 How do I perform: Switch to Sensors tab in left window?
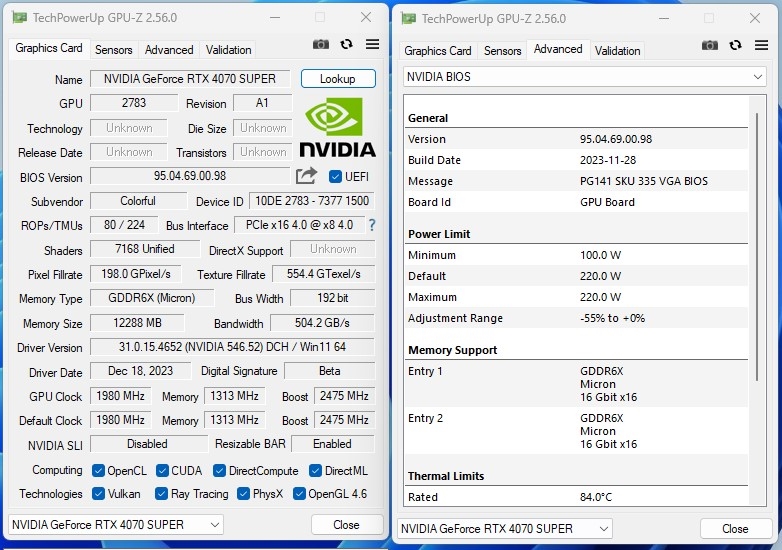click(114, 50)
